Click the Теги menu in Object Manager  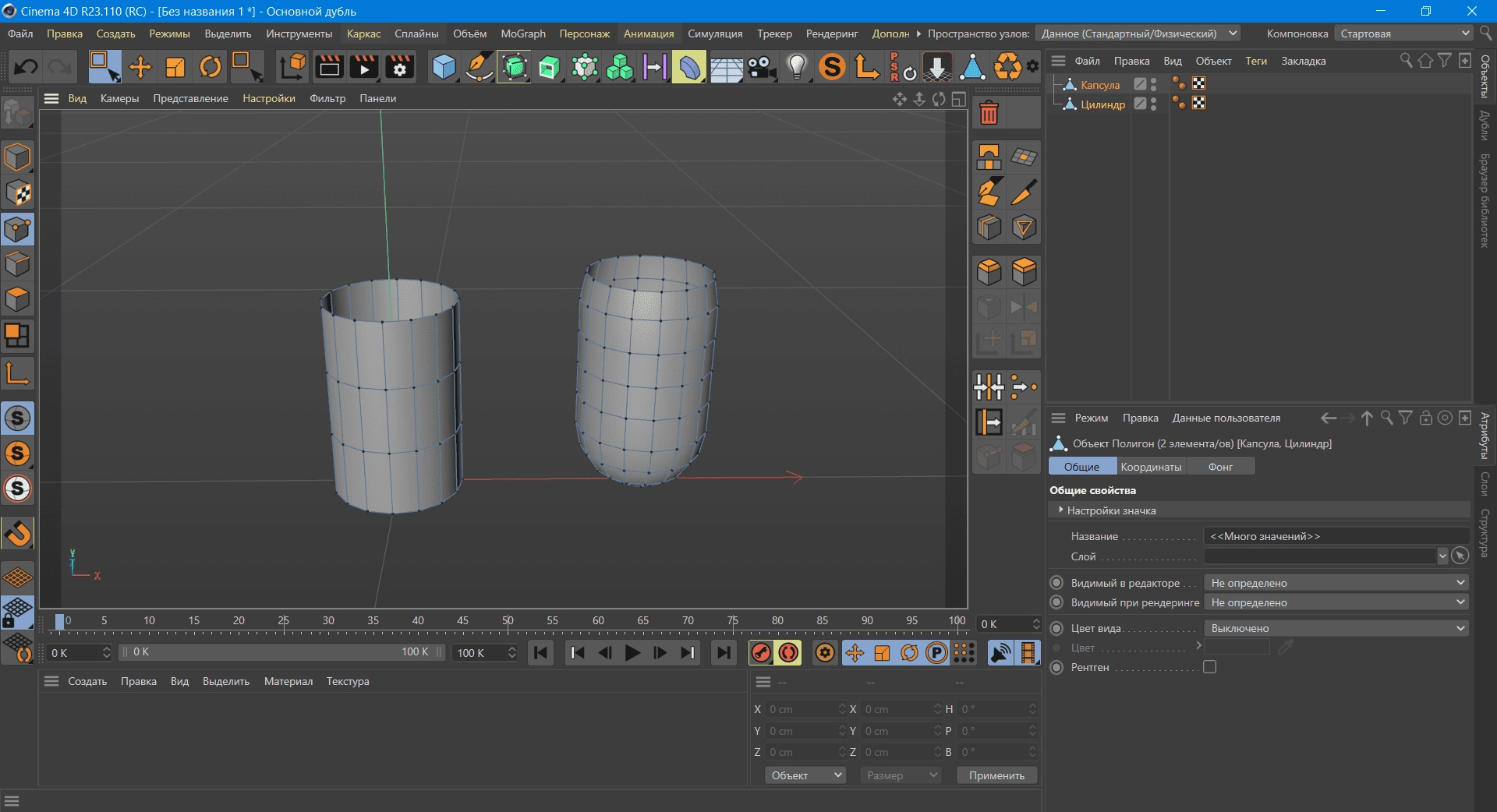pos(1255,61)
